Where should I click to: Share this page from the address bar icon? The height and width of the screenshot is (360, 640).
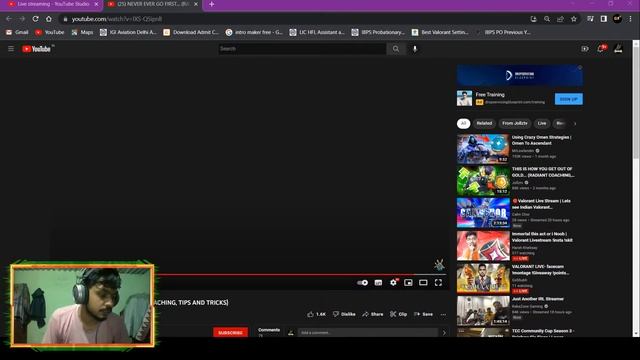point(560,19)
